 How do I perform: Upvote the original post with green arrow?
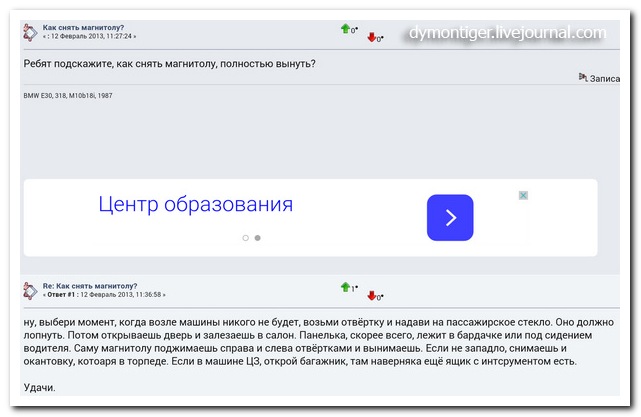345,29
